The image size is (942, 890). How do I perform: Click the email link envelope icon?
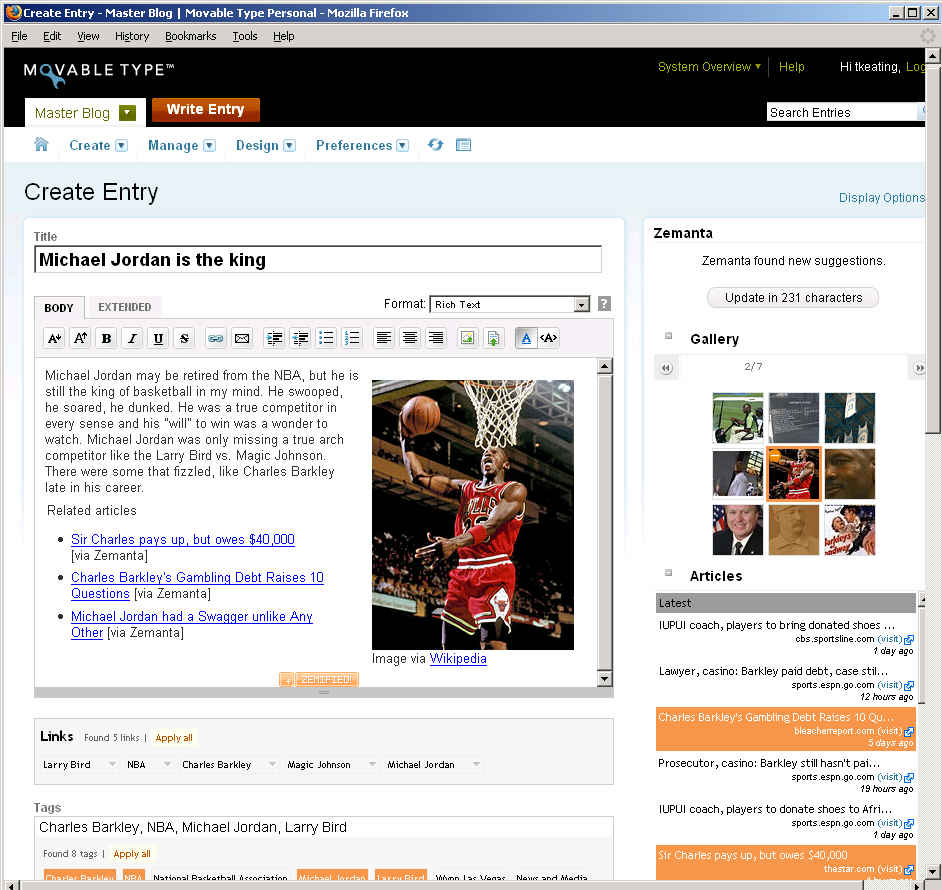coord(241,338)
